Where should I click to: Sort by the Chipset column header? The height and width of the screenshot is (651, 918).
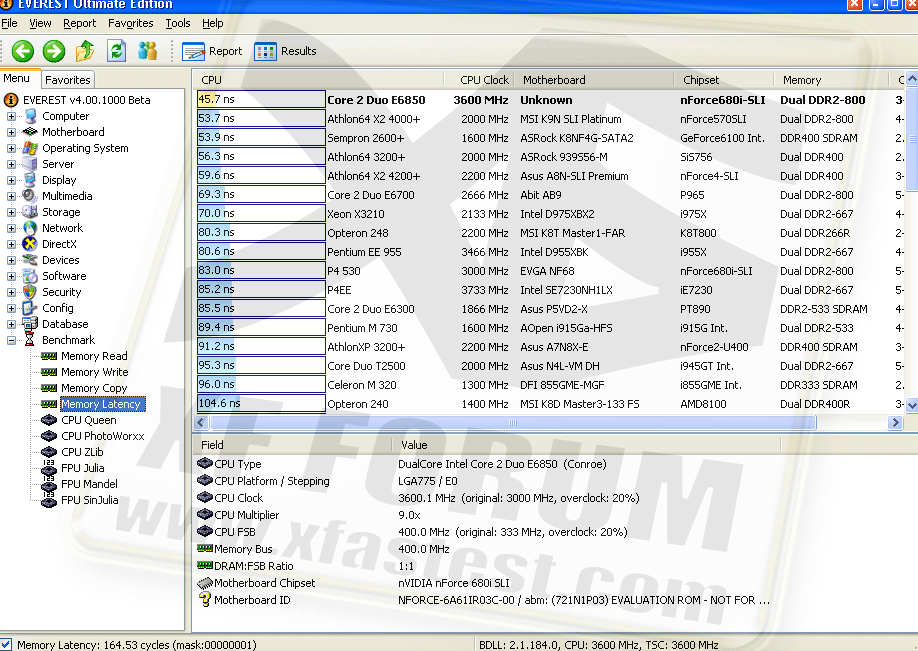point(724,80)
